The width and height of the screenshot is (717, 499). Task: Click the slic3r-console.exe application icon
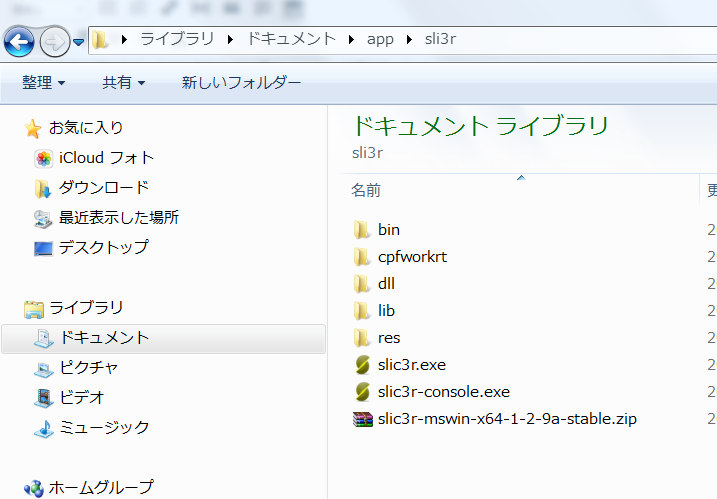tap(362, 392)
